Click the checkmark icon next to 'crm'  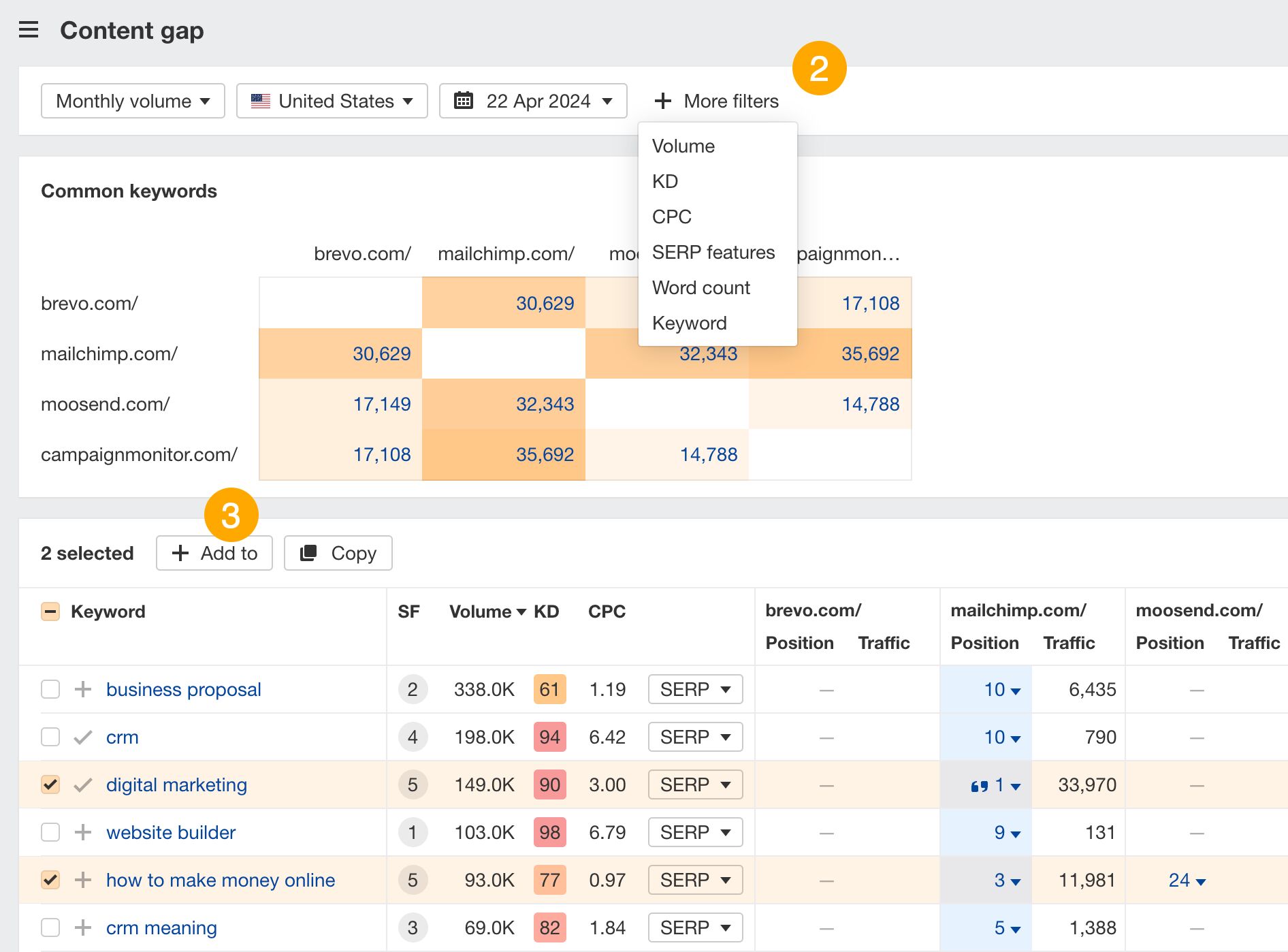click(82, 737)
